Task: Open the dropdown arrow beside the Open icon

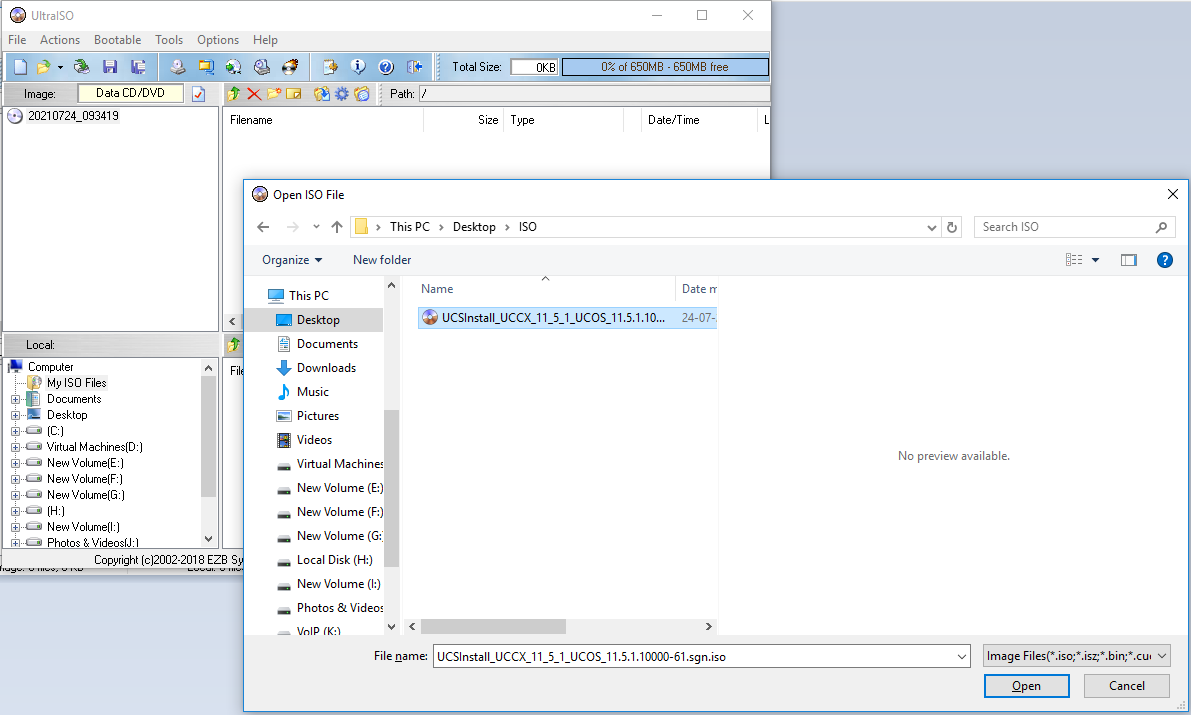Action: [60, 67]
